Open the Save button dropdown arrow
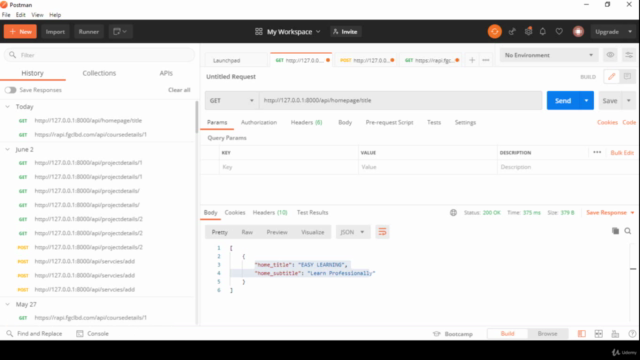 tap(629, 100)
